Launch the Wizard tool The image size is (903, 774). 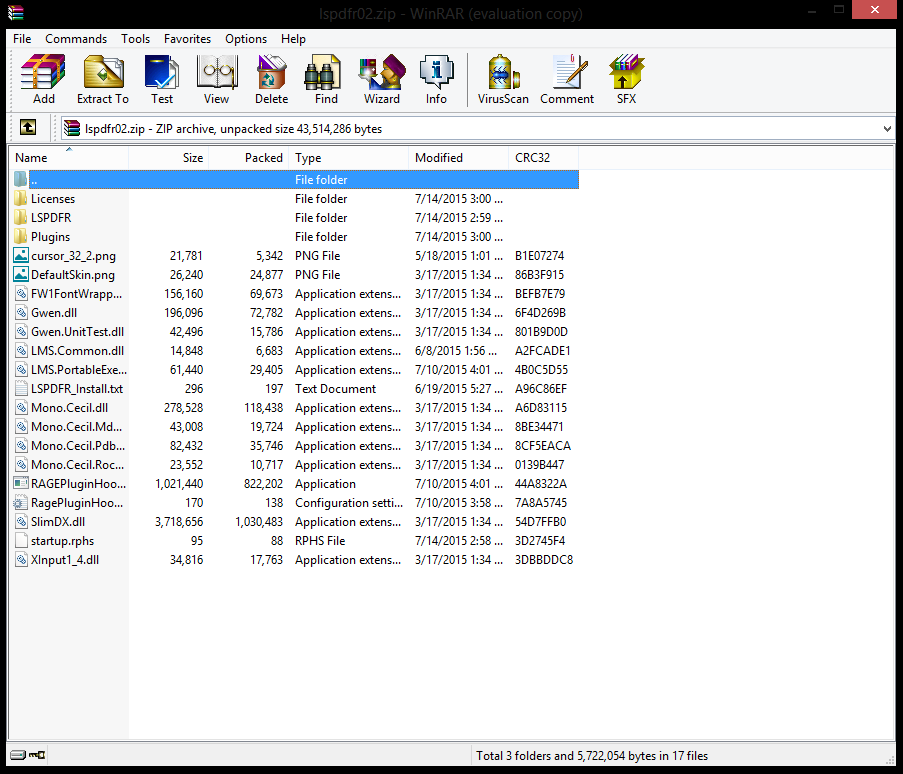coord(381,79)
